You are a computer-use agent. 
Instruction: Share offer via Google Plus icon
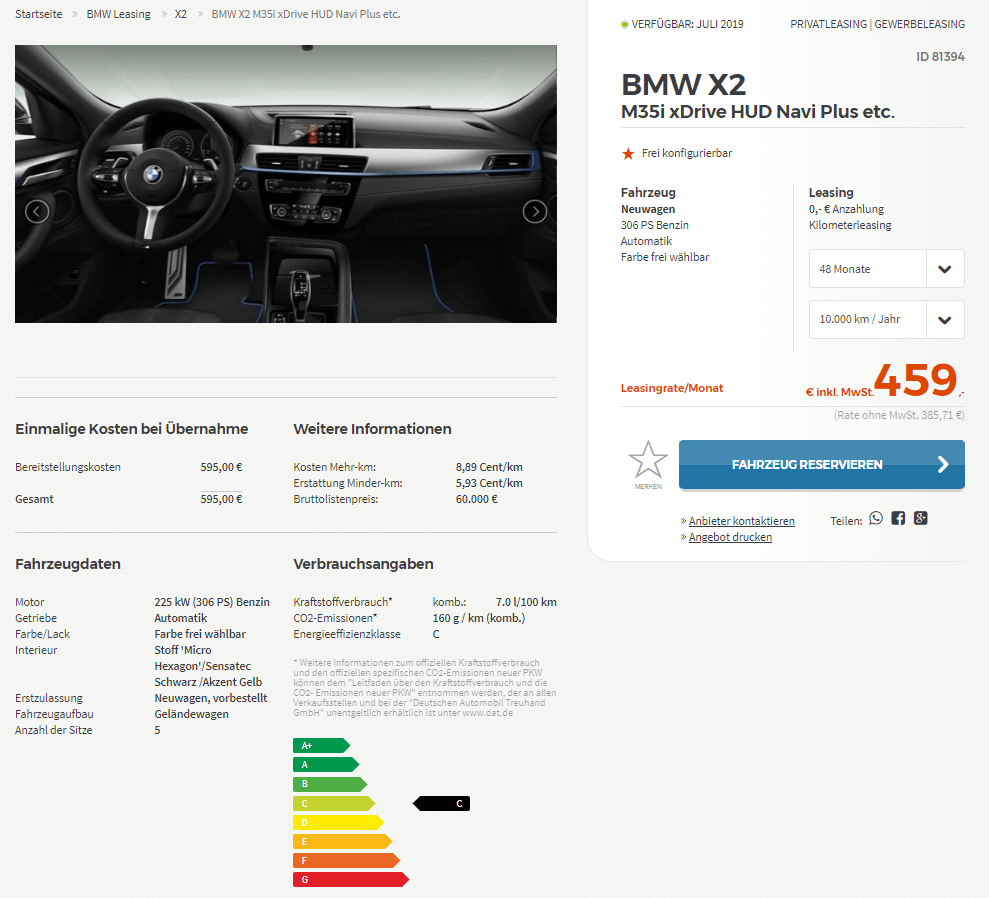(921, 518)
